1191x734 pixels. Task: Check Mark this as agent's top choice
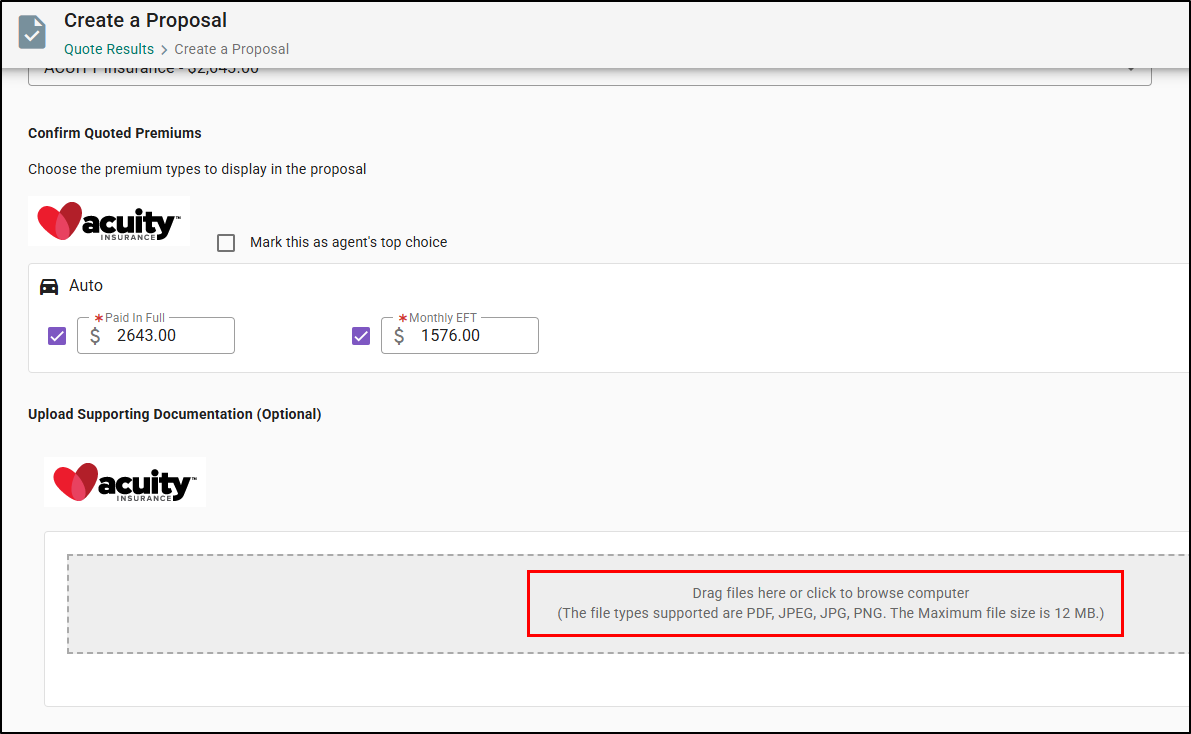226,243
